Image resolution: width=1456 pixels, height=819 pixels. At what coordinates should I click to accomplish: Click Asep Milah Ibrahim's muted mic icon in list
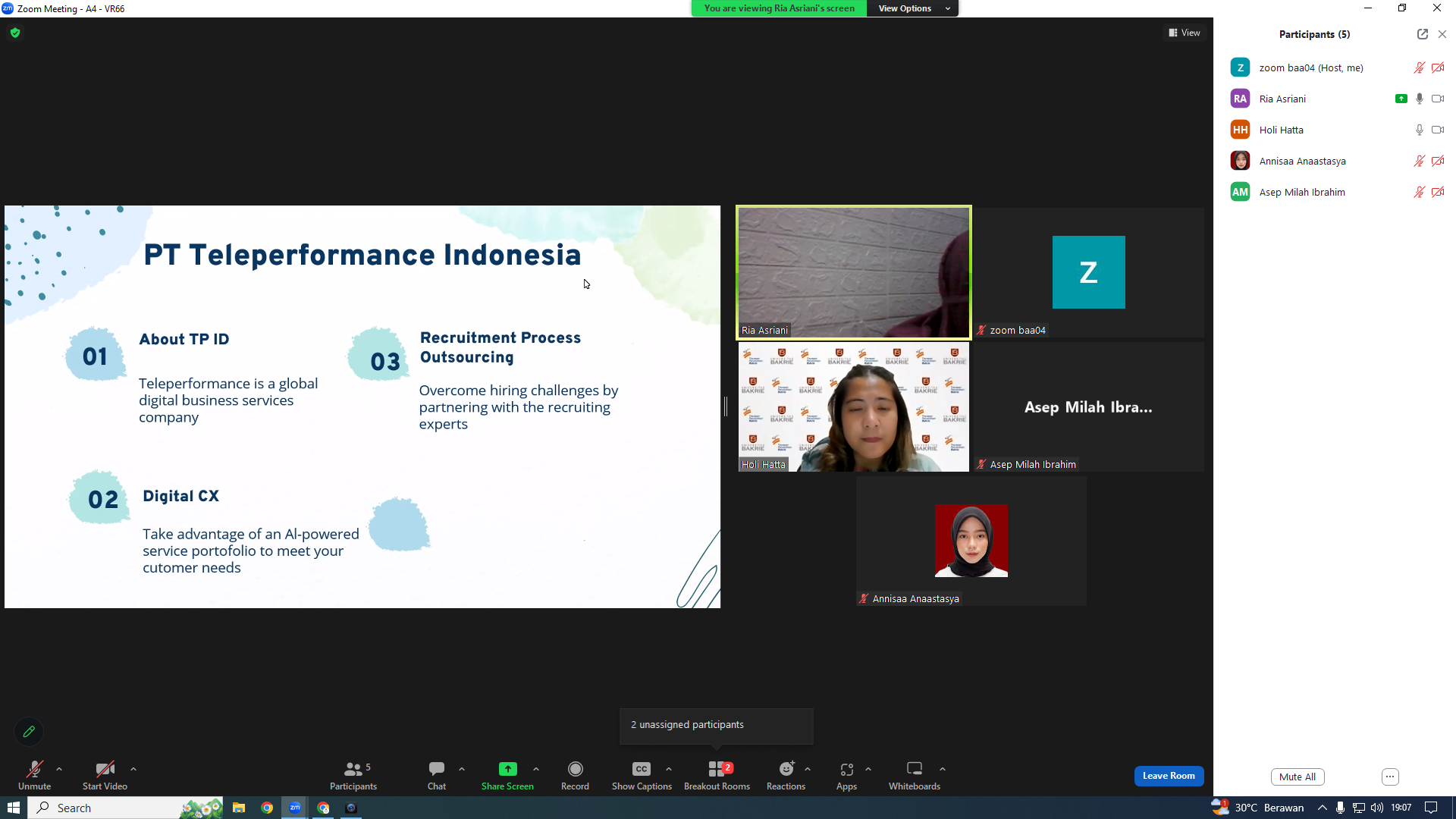[x=1419, y=192]
